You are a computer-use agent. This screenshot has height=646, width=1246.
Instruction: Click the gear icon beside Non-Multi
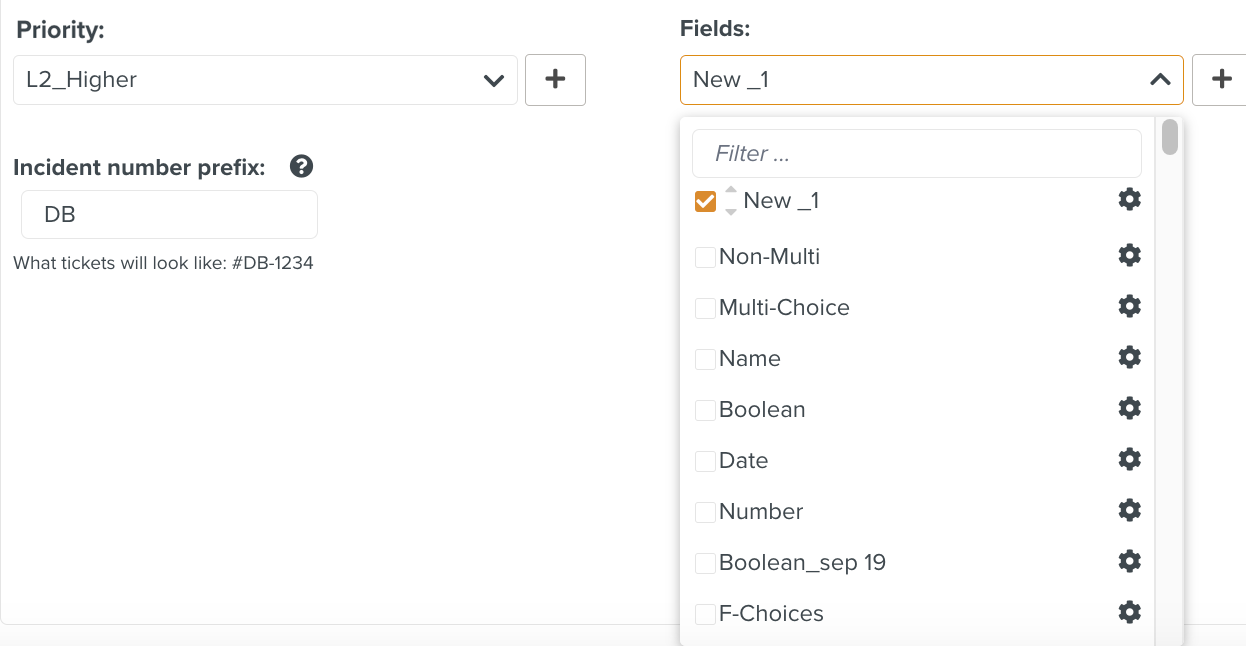click(1129, 255)
